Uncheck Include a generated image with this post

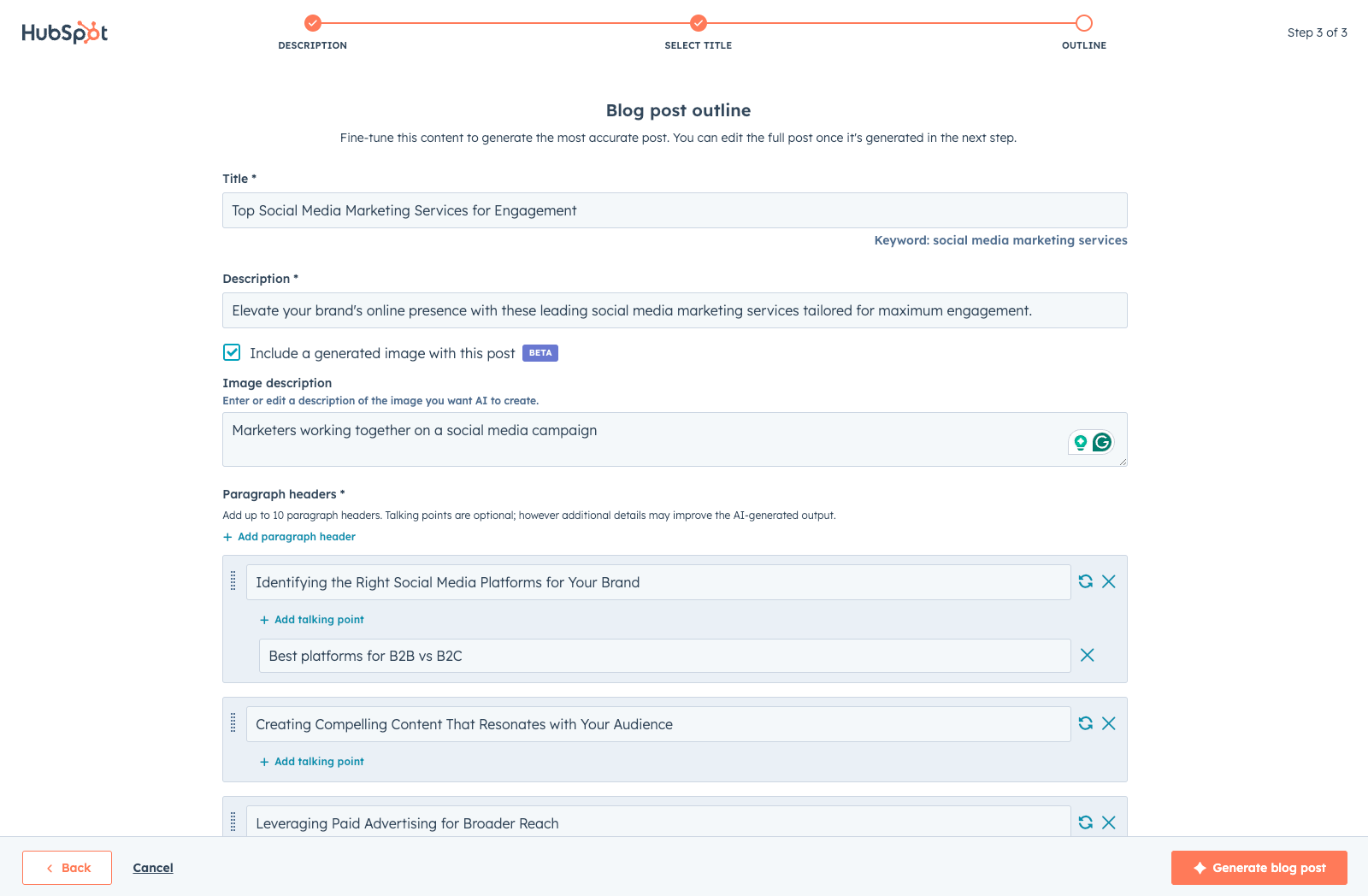click(x=232, y=352)
